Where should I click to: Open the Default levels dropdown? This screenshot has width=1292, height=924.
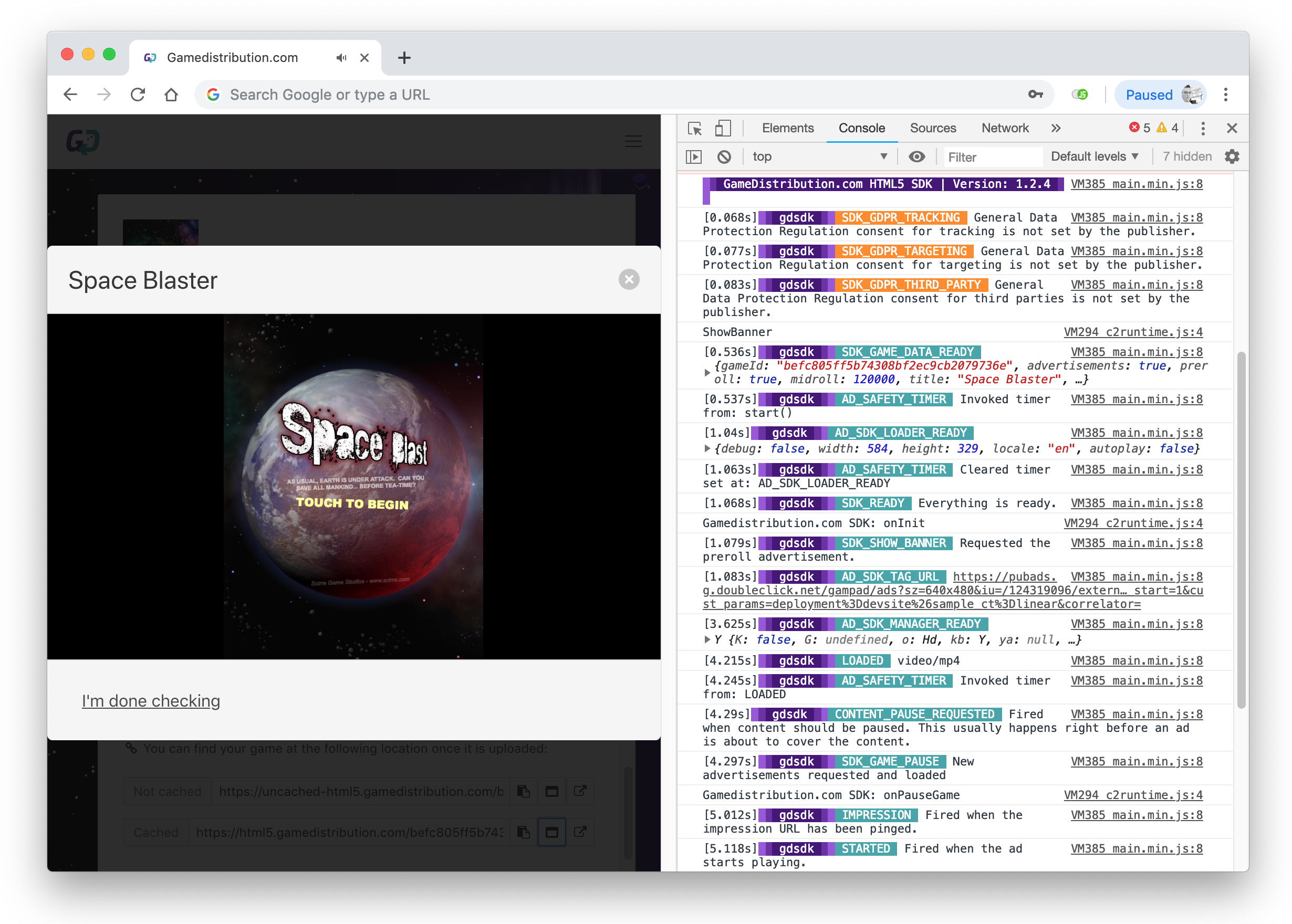tap(1094, 156)
